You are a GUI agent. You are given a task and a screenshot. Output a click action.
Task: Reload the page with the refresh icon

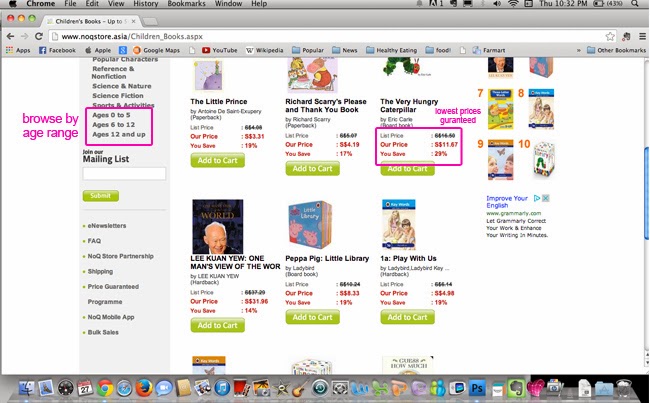coord(39,36)
